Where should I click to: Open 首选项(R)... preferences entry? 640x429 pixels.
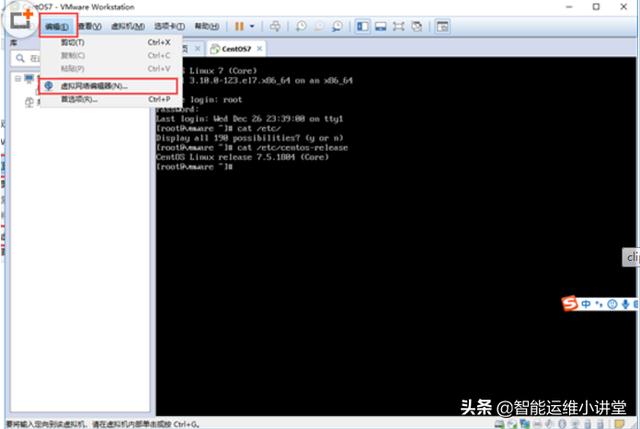110,99
